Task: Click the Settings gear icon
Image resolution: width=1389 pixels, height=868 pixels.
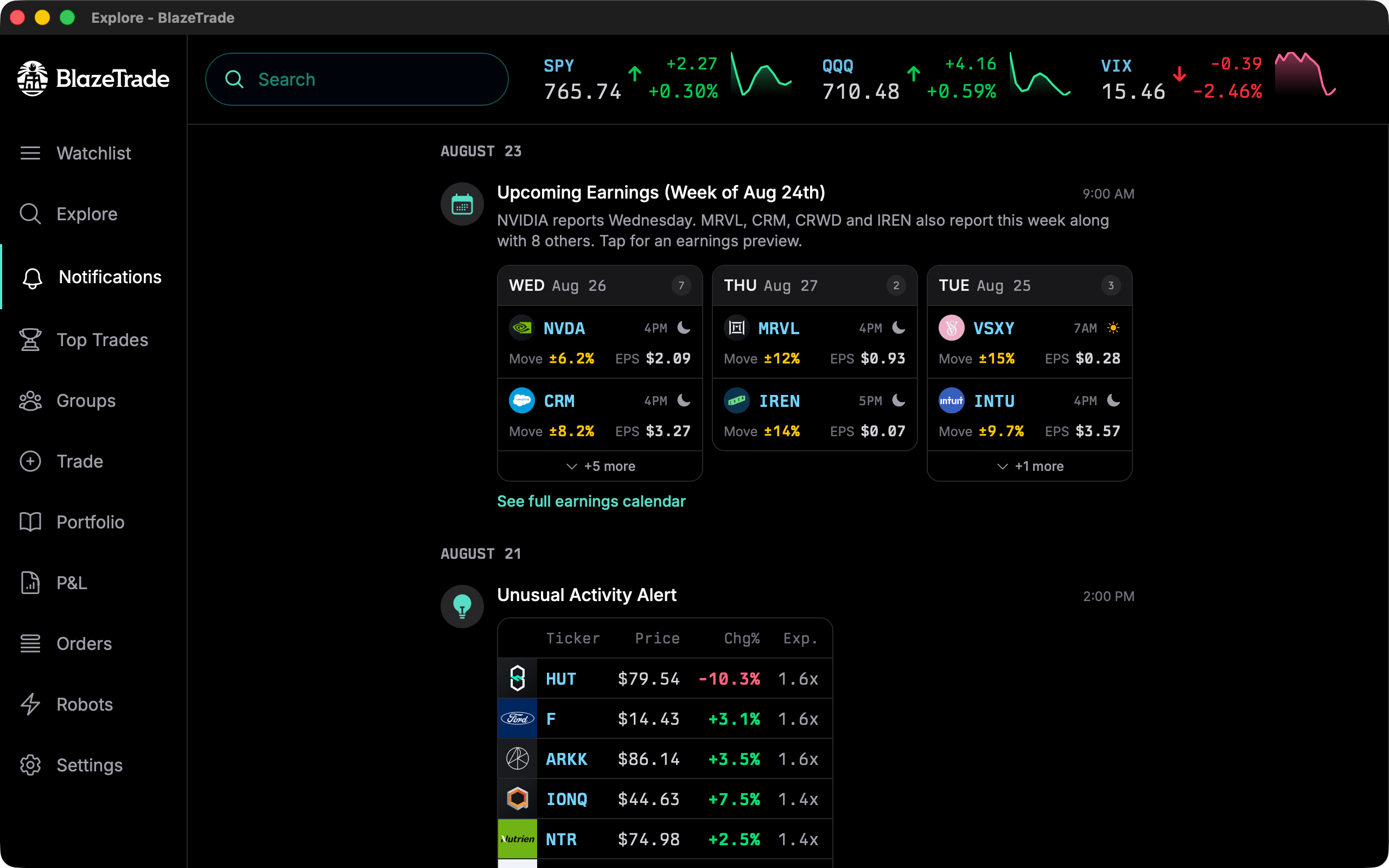Action: point(30,765)
